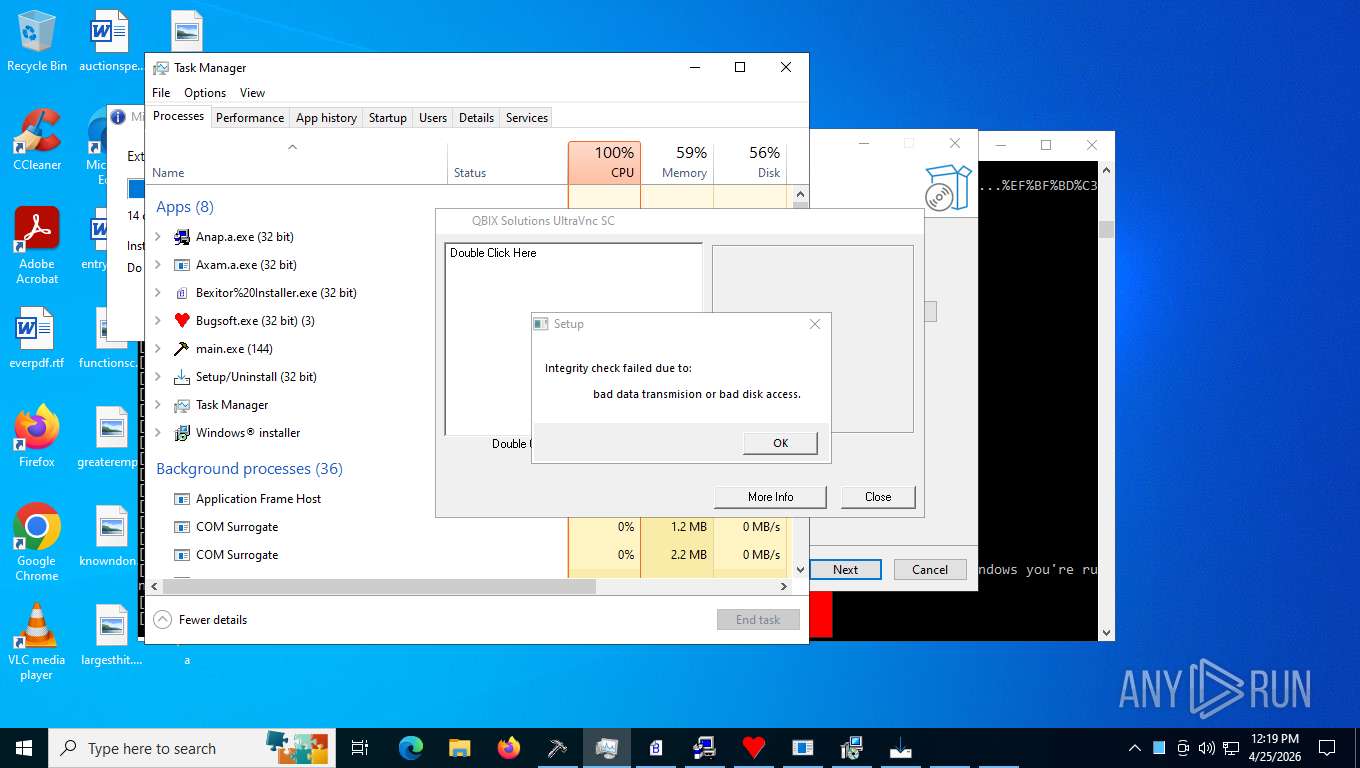Click Task Manager taskbar icon
This screenshot has height=768, width=1360.
[607, 747]
